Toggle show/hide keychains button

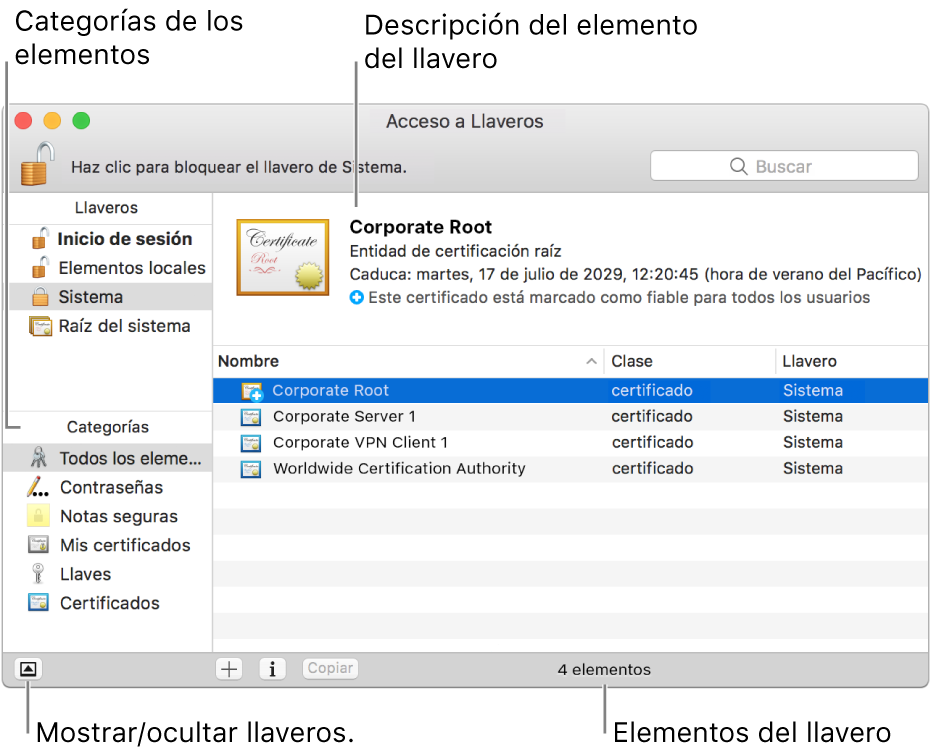pyautogui.click(x=28, y=669)
